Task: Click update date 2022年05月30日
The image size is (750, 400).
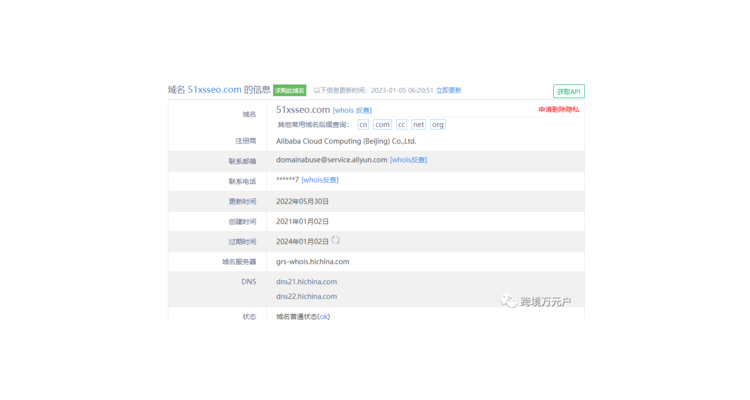Action: [x=302, y=201]
